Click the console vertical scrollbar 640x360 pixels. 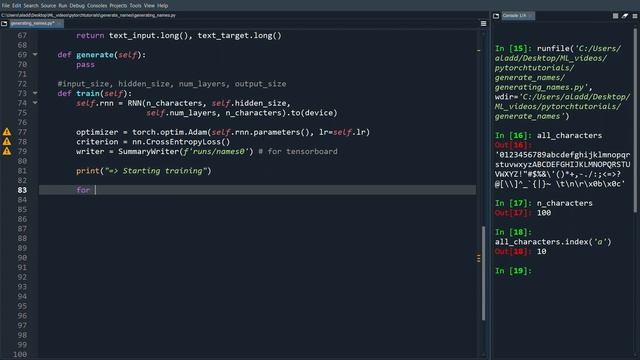pos(635,120)
